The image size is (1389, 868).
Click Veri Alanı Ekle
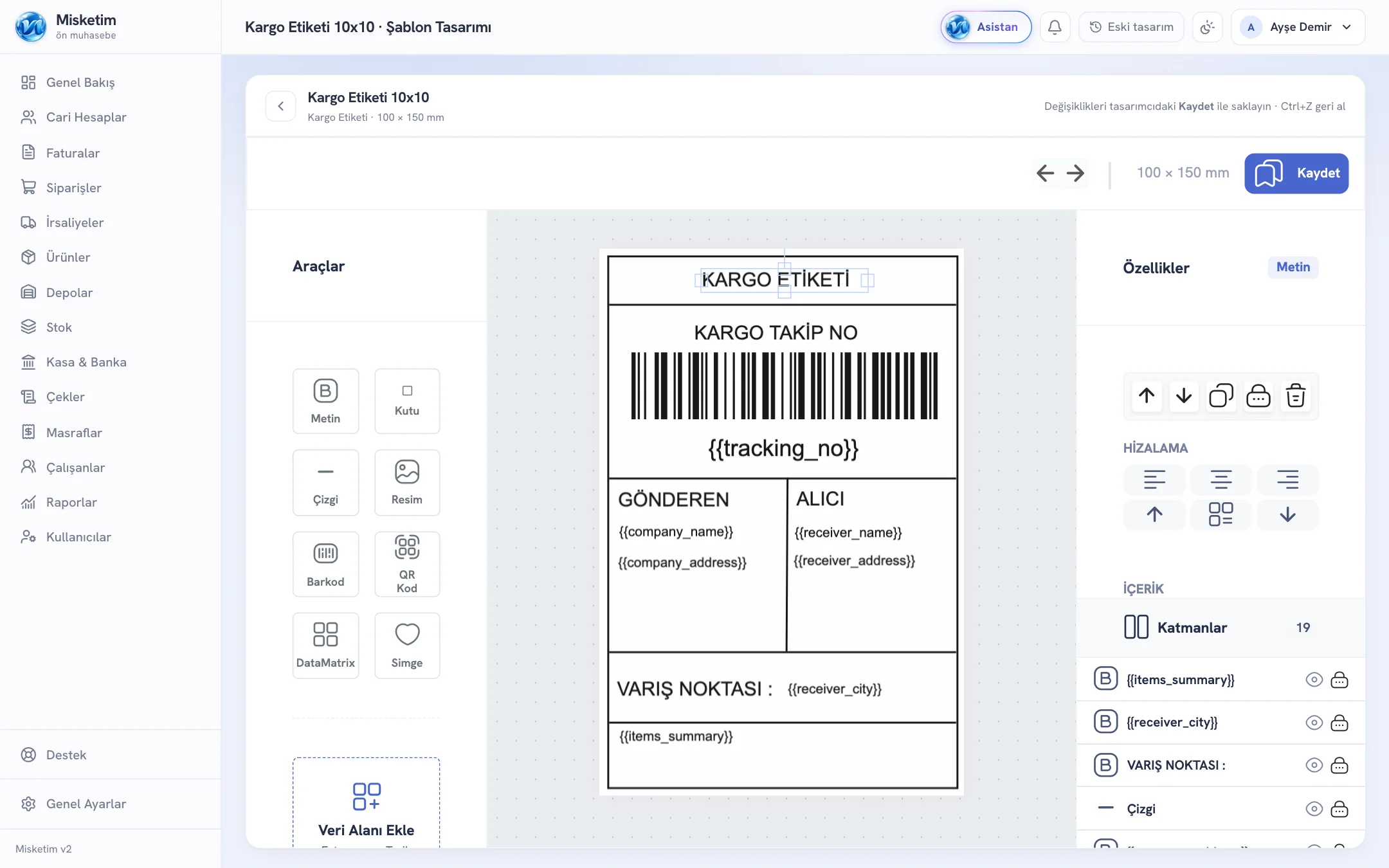click(x=366, y=802)
